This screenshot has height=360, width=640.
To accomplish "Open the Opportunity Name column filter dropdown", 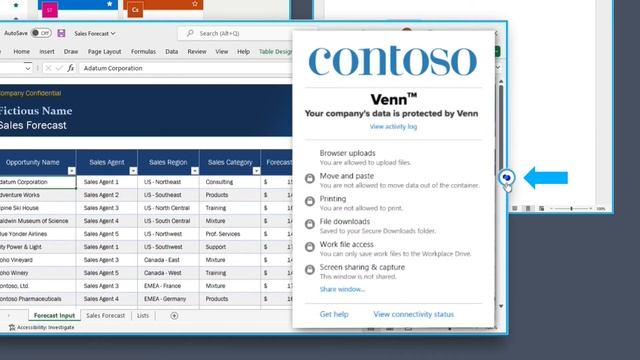I will tap(72, 171).
